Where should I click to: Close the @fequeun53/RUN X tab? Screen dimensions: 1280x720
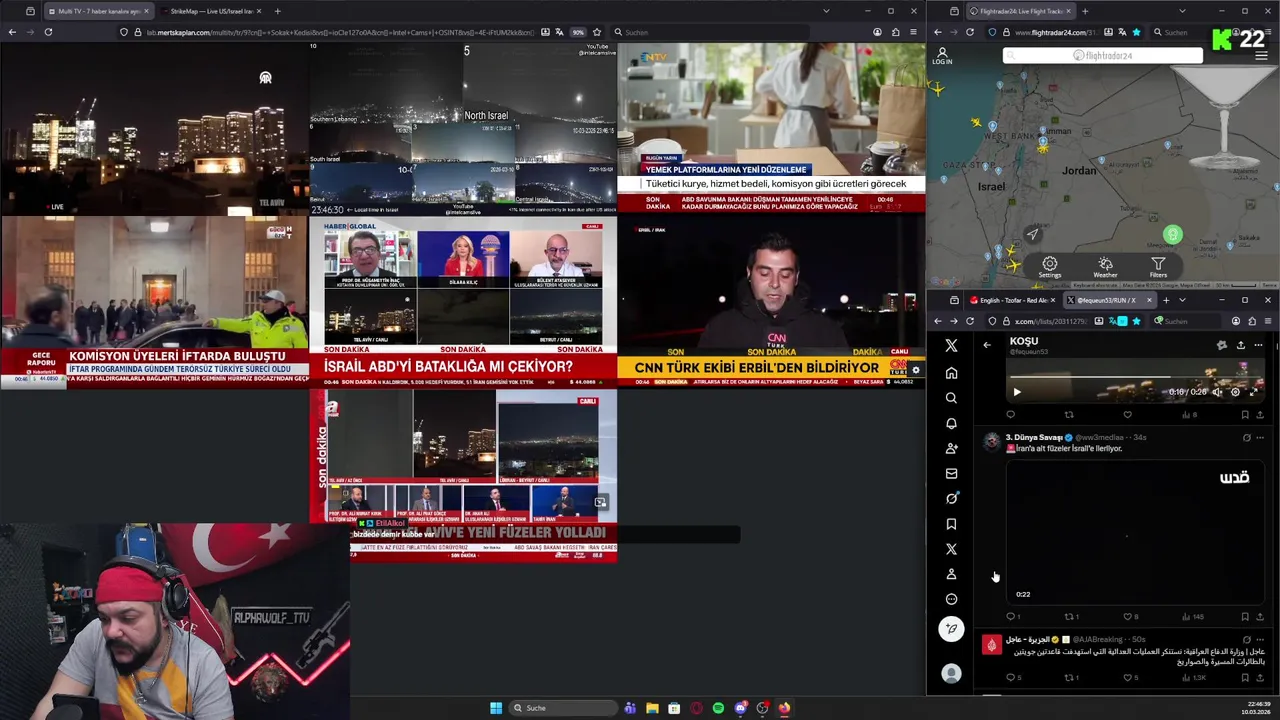[1148, 300]
